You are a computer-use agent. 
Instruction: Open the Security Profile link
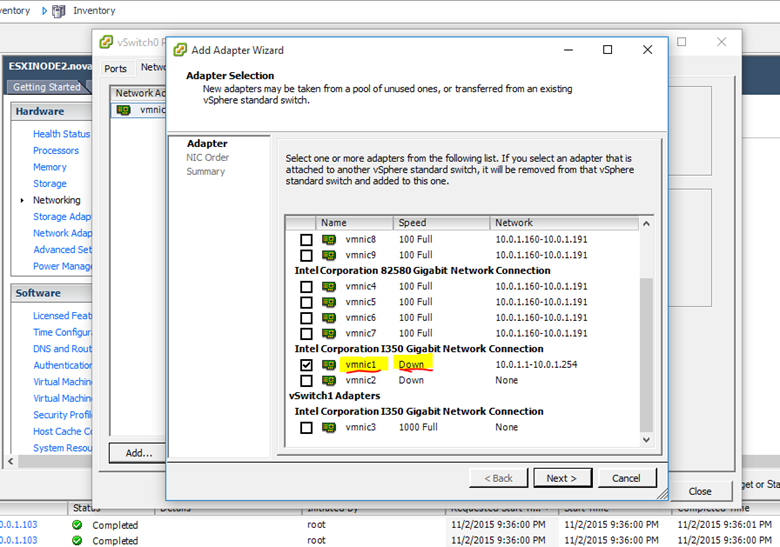pyautogui.click(x=62, y=415)
